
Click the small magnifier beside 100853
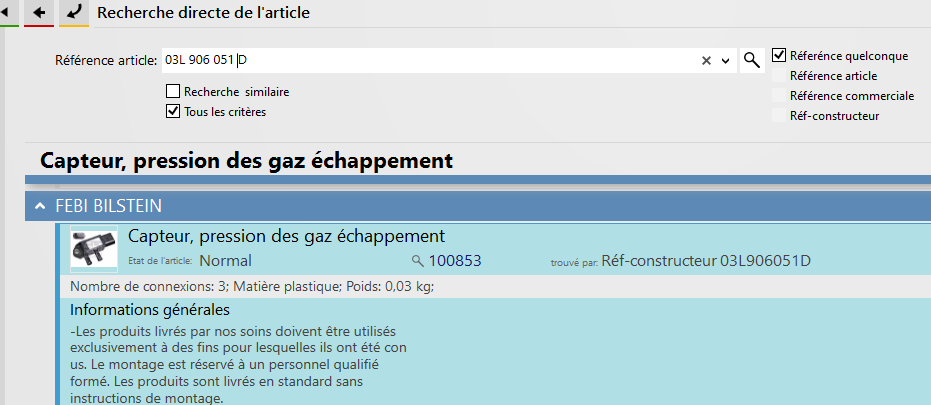(418, 260)
